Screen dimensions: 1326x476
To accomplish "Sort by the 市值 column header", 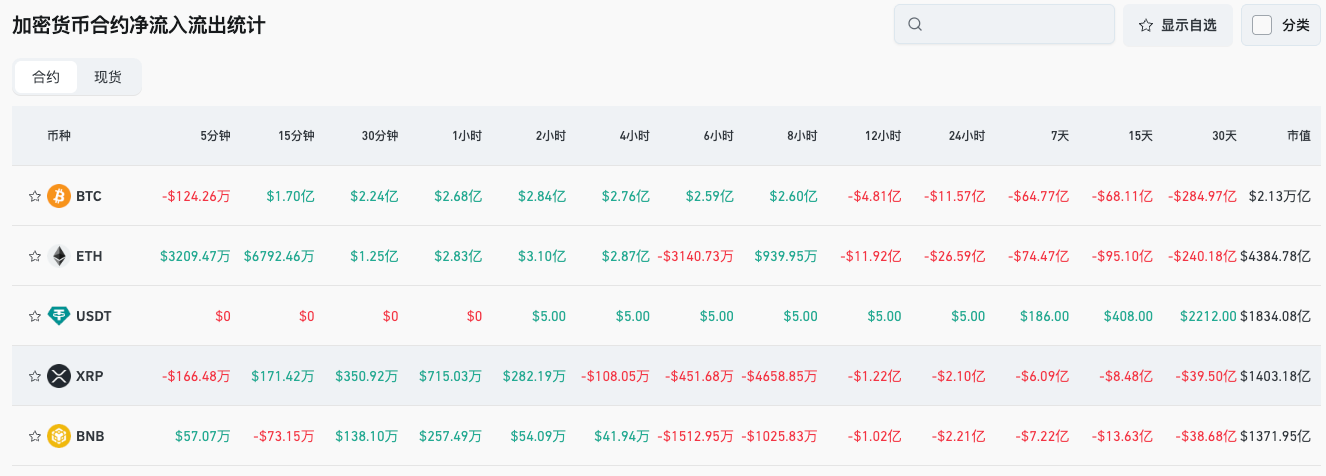I will [1298, 135].
